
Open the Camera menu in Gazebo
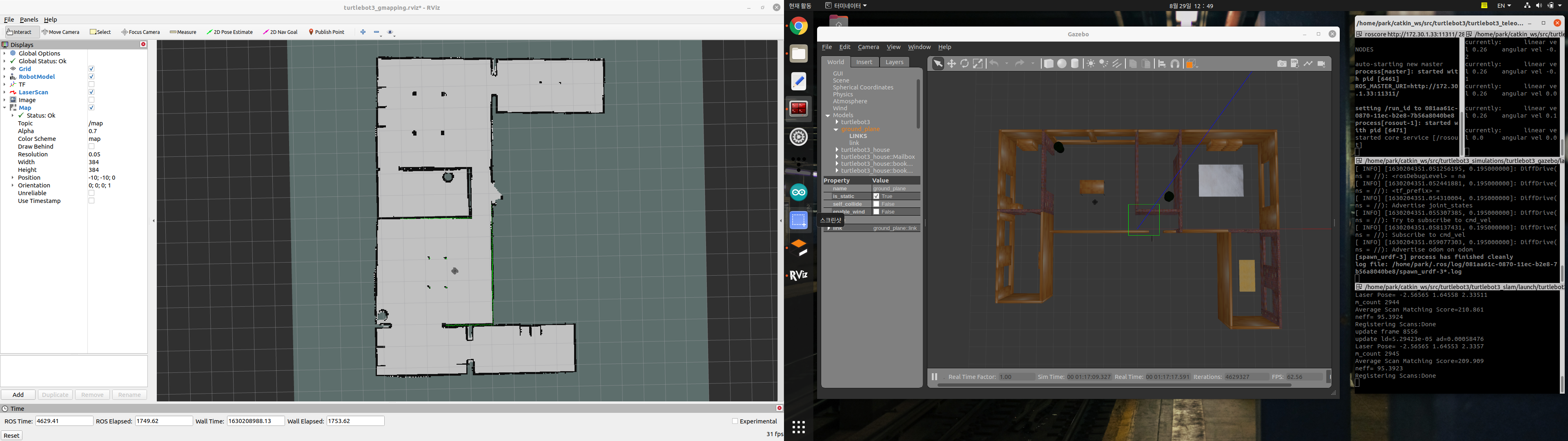(x=868, y=47)
